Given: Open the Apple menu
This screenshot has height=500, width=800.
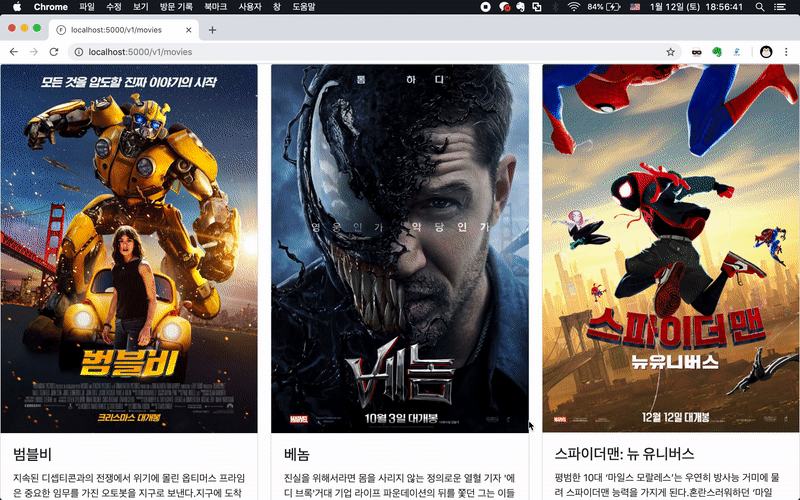Looking at the screenshot, I should pos(17,7).
